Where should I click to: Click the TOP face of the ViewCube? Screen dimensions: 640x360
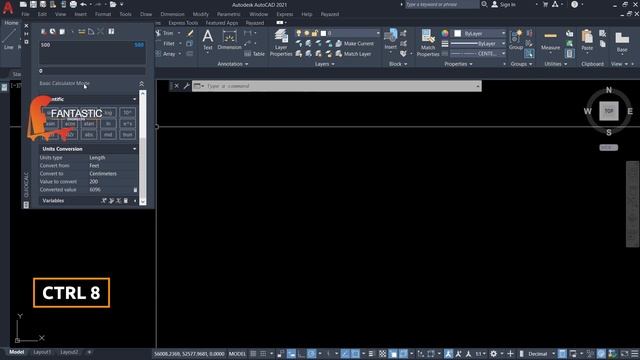click(x=609, y=111)
